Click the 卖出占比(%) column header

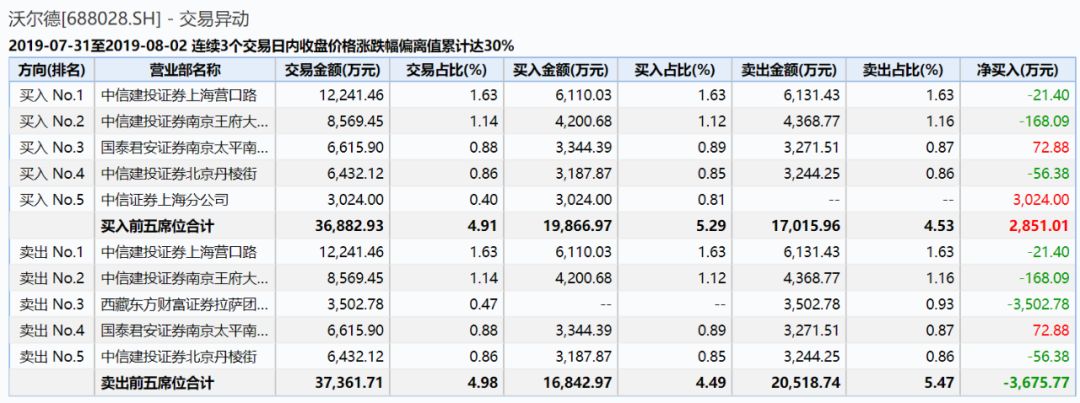click(903, 70)
